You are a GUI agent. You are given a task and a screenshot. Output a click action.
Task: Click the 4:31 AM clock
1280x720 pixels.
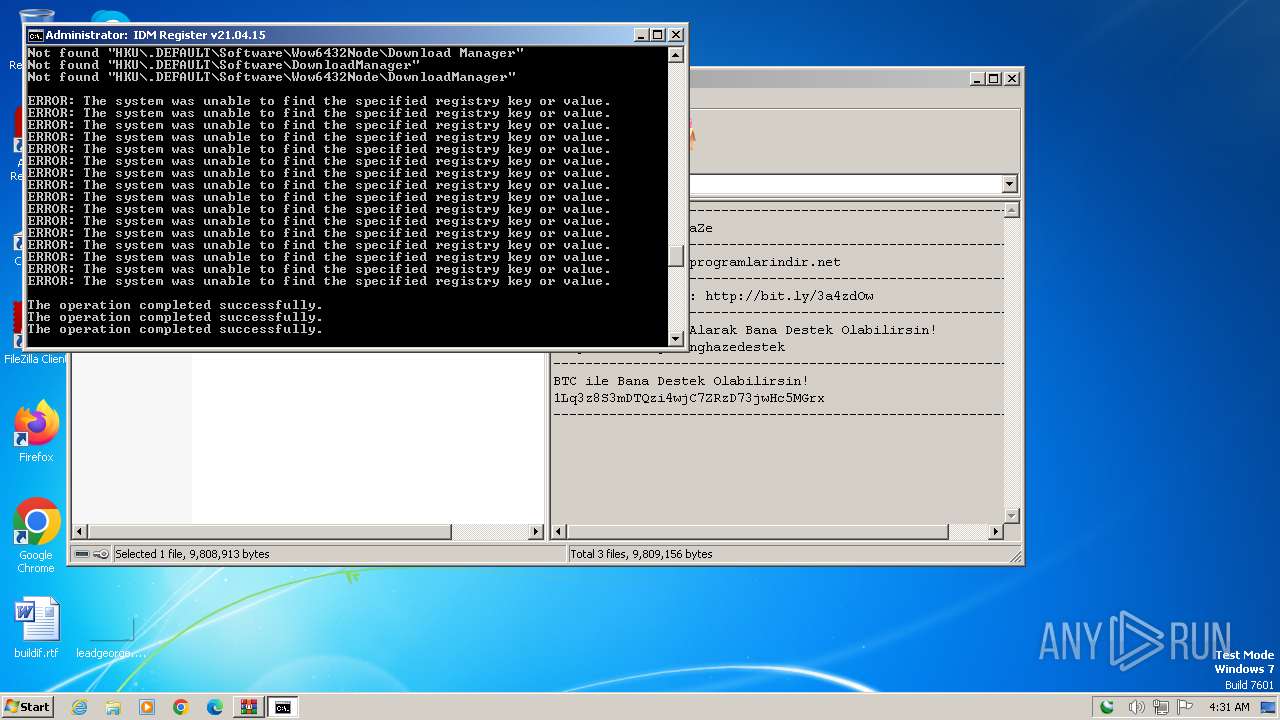coord(1229,707)
